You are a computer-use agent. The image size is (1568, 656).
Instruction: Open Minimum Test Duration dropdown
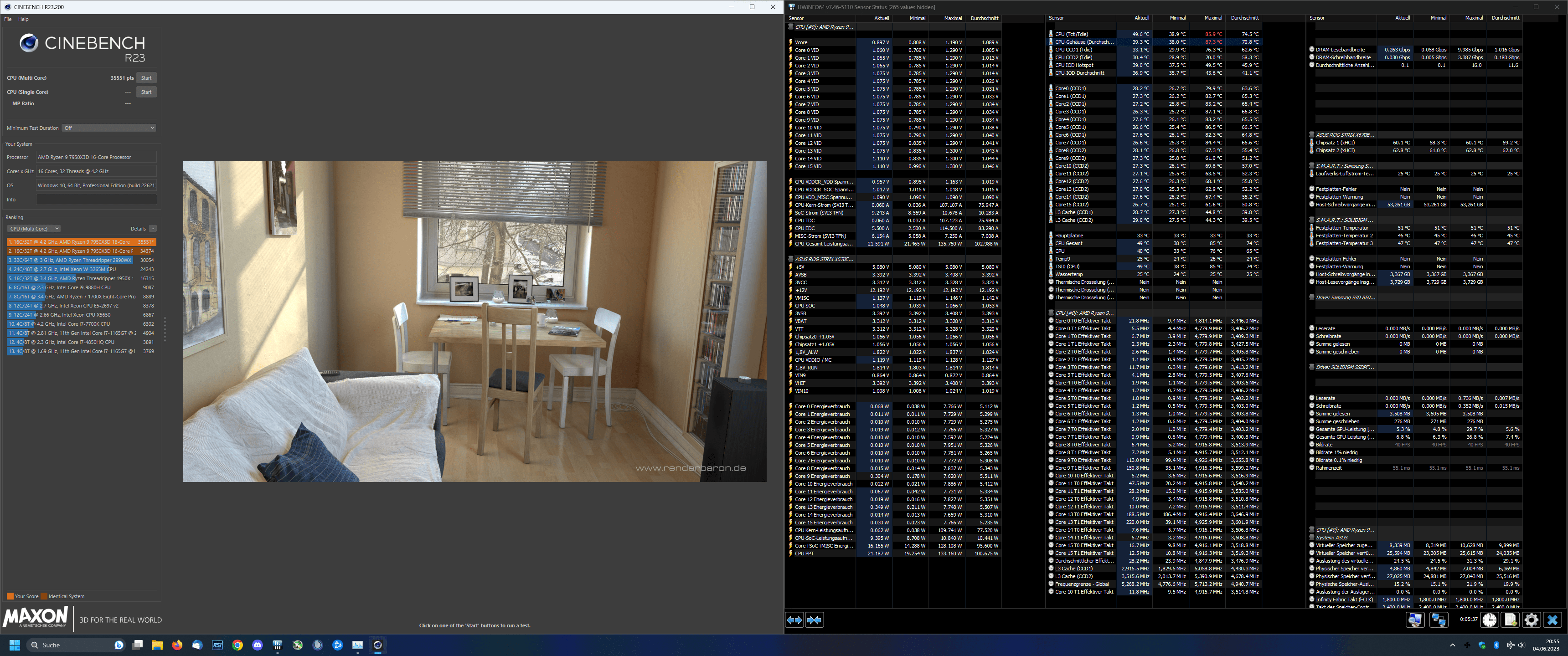click(x=109, y=128)
